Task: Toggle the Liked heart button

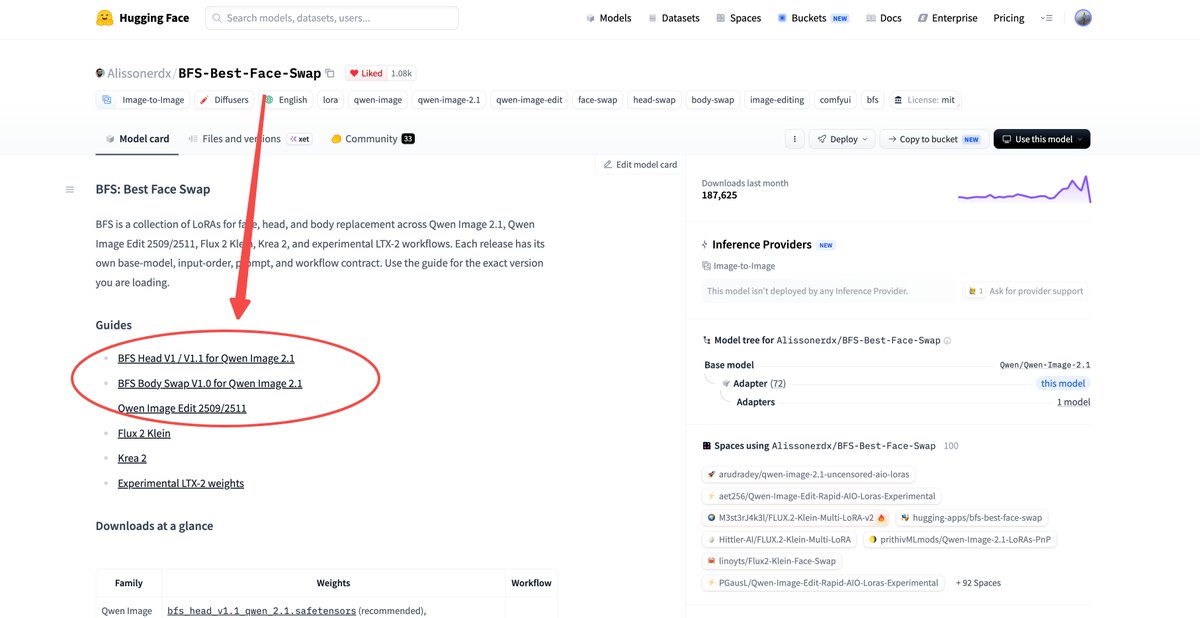Action: 365,73
